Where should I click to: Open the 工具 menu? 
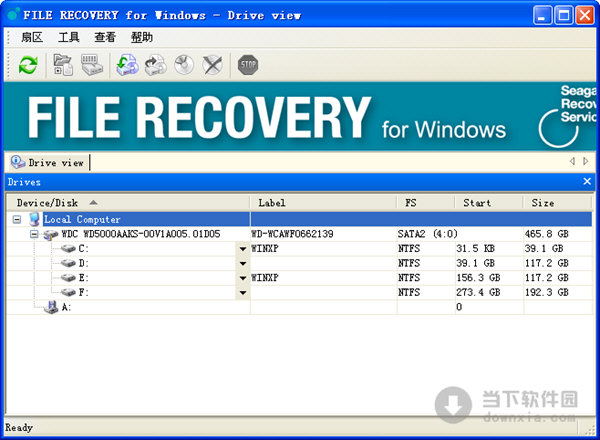tap(68, 37)
